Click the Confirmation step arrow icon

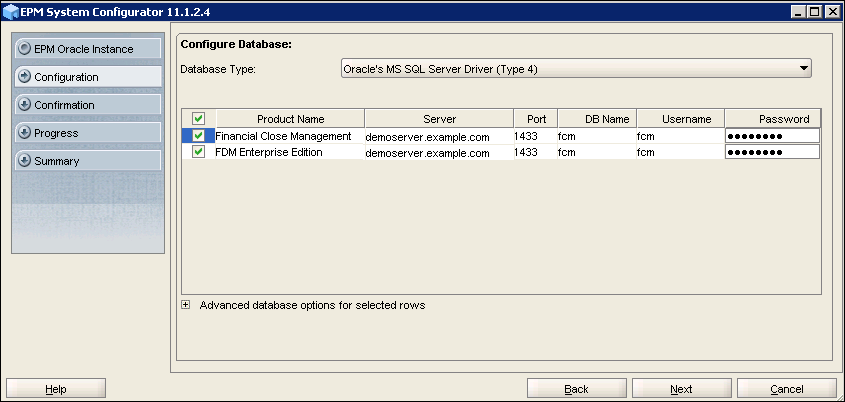pyautogui.click(x=25, y=105)
